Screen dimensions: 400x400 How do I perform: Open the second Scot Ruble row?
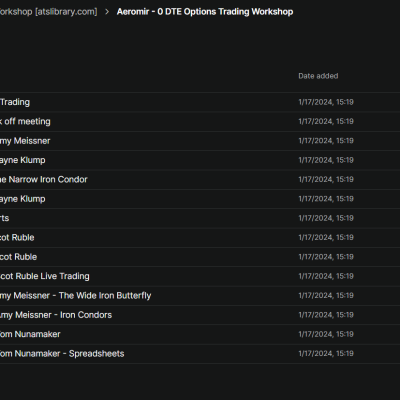[200, 257]
